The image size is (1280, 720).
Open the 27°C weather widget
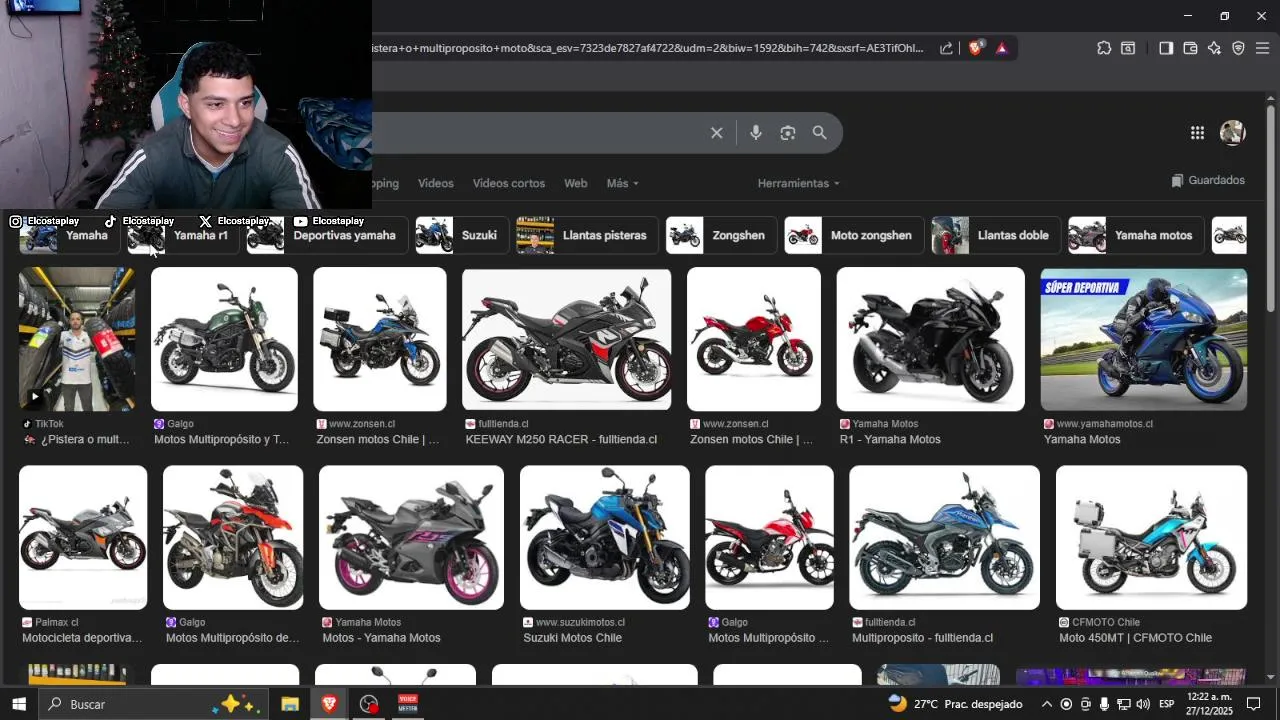click(955, 704)
